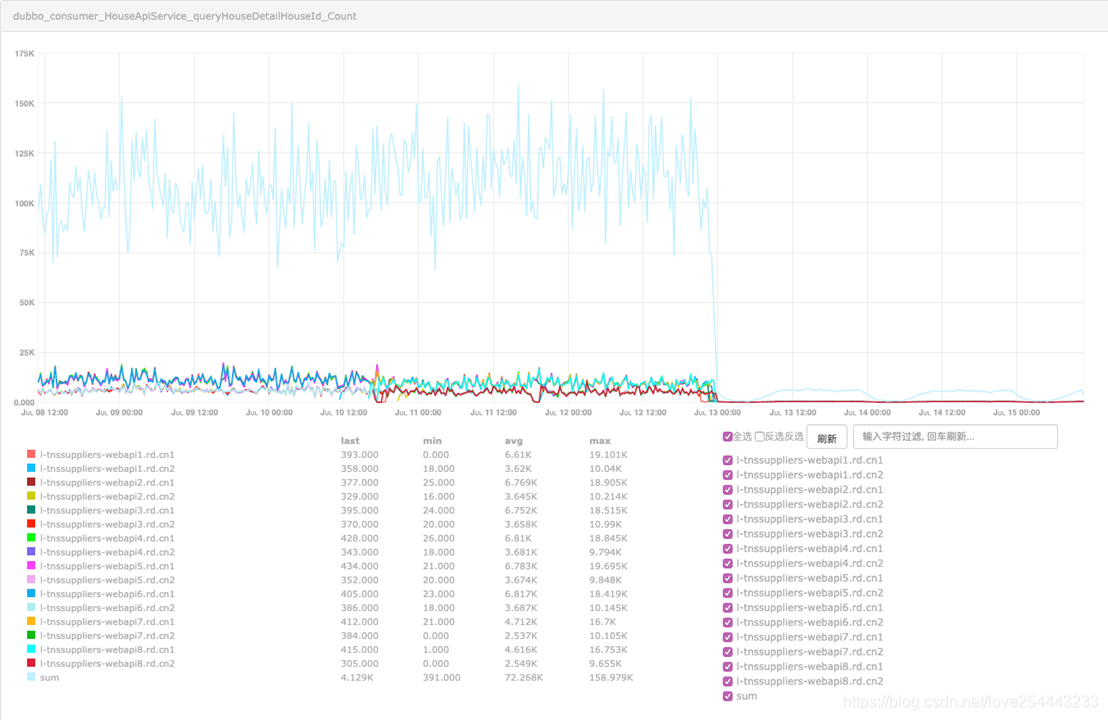Uncheck l-tnssuppliers-webapi2.rd.cn2 series checkbox
Screen dimensions: 1108x720
pos(728,504)
